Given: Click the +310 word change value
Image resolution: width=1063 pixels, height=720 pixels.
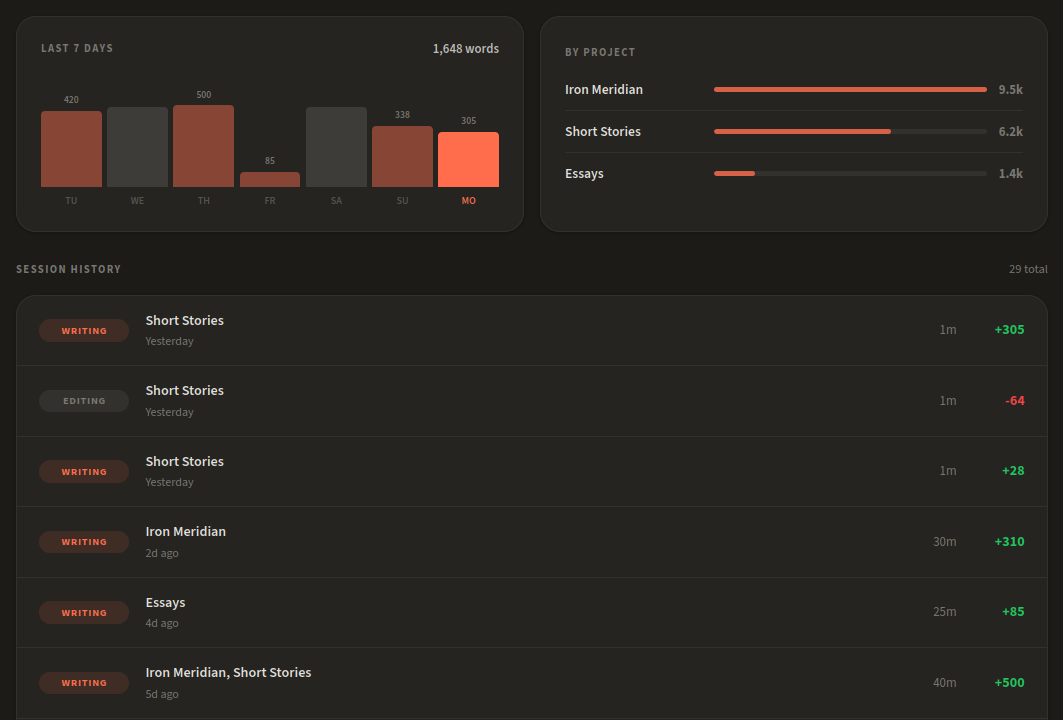Looking at the screenshot, I should [x=1009, y=542].
